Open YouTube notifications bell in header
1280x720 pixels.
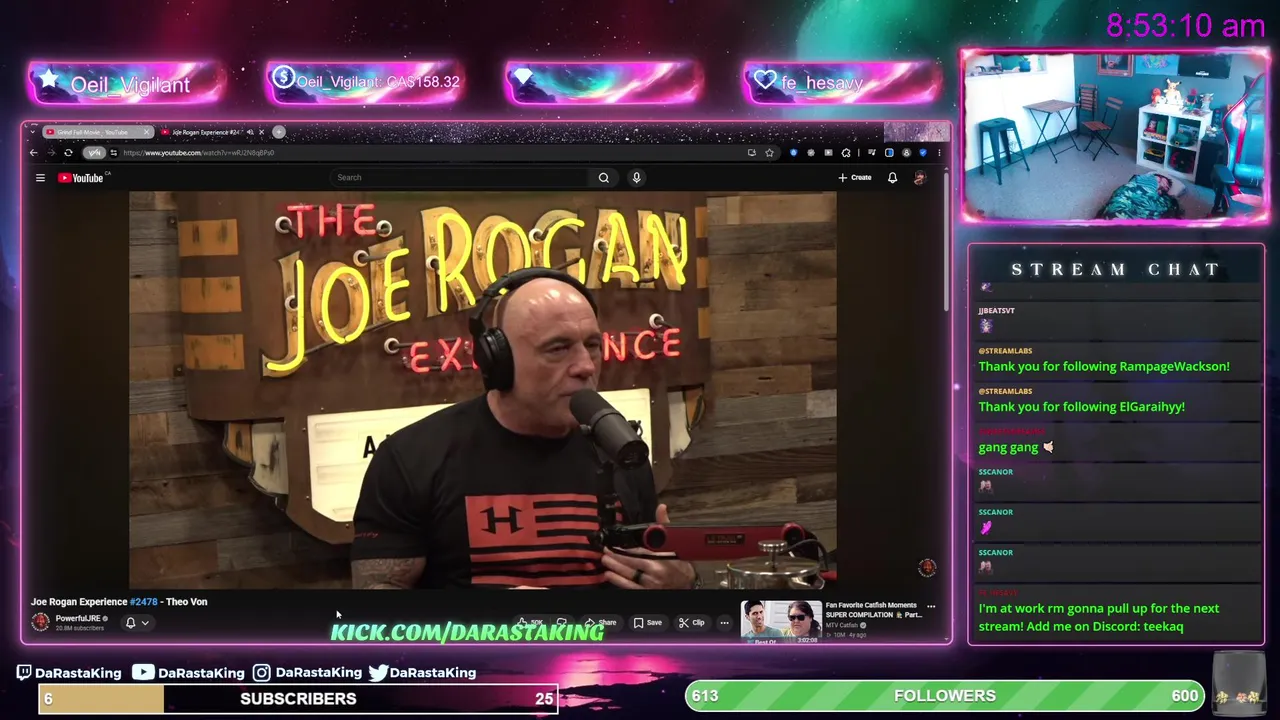click(892, 178)
